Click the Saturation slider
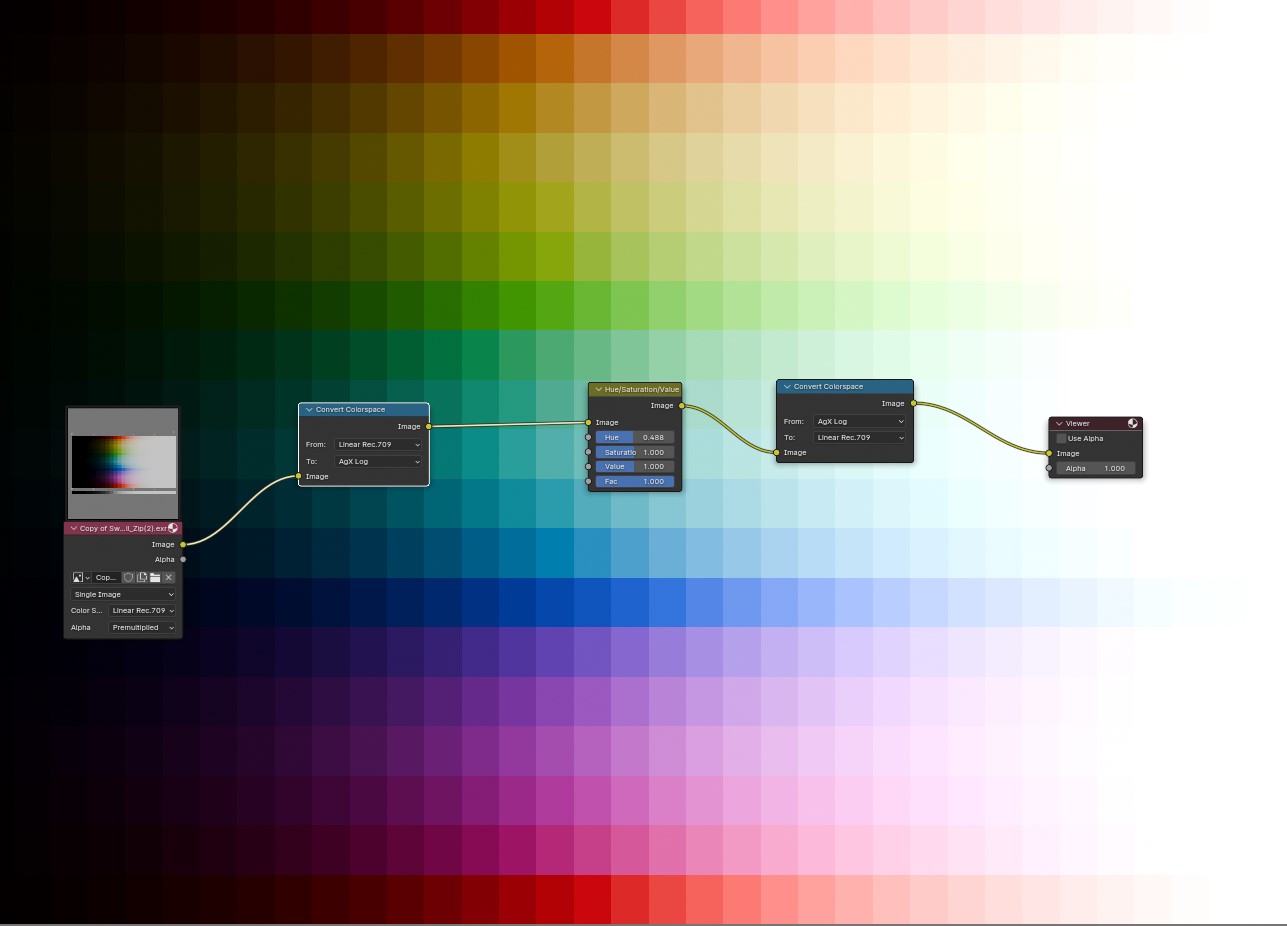Screen dimensions: 1287x926 (635, 452)
